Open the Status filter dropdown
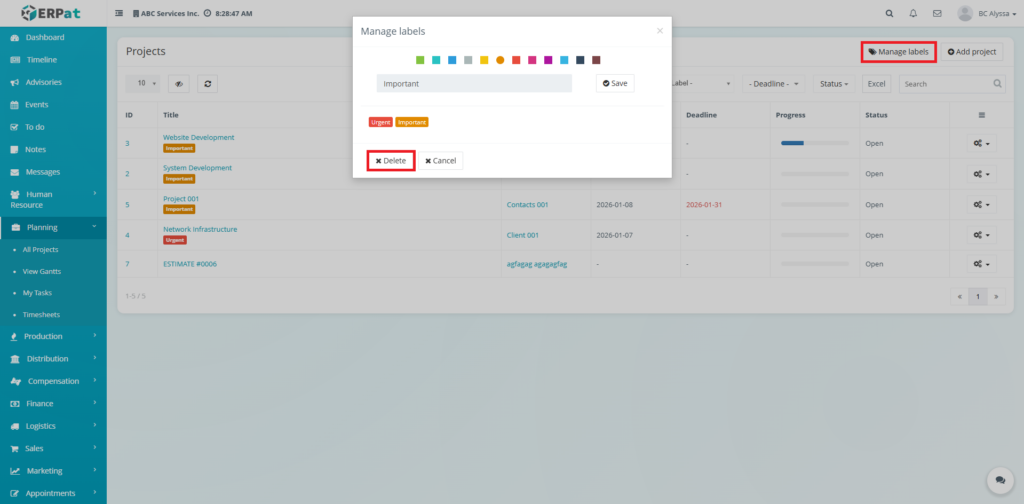1024x504 pixels. [835, 84]
